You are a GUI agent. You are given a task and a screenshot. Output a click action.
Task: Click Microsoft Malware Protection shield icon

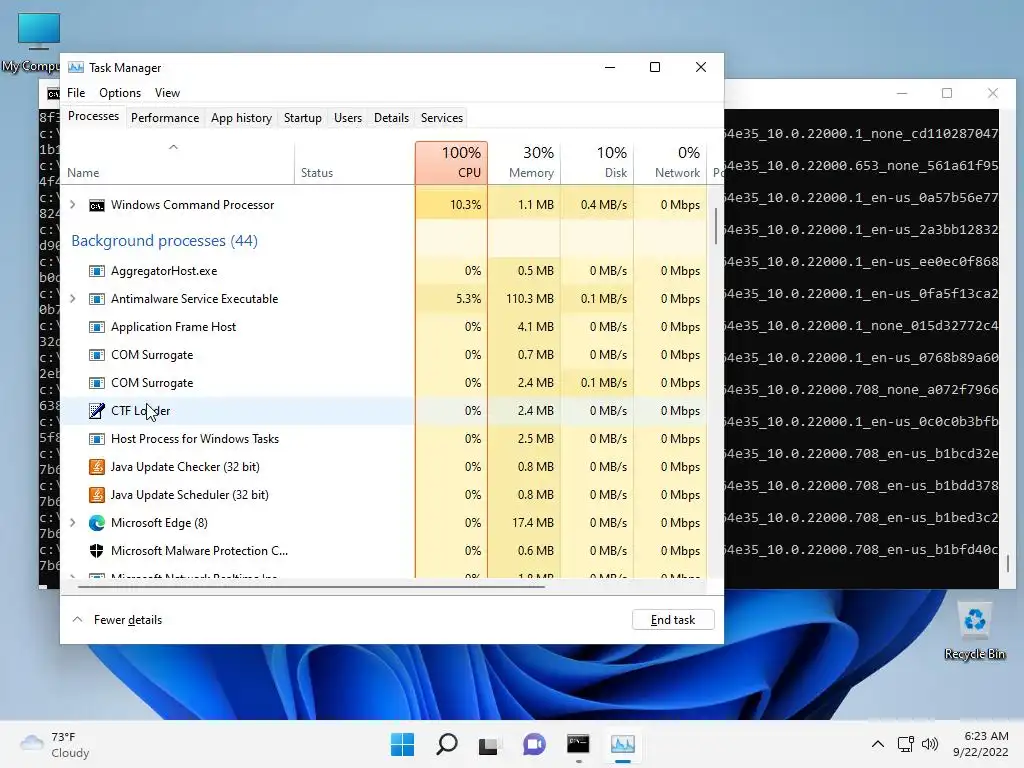97,551
